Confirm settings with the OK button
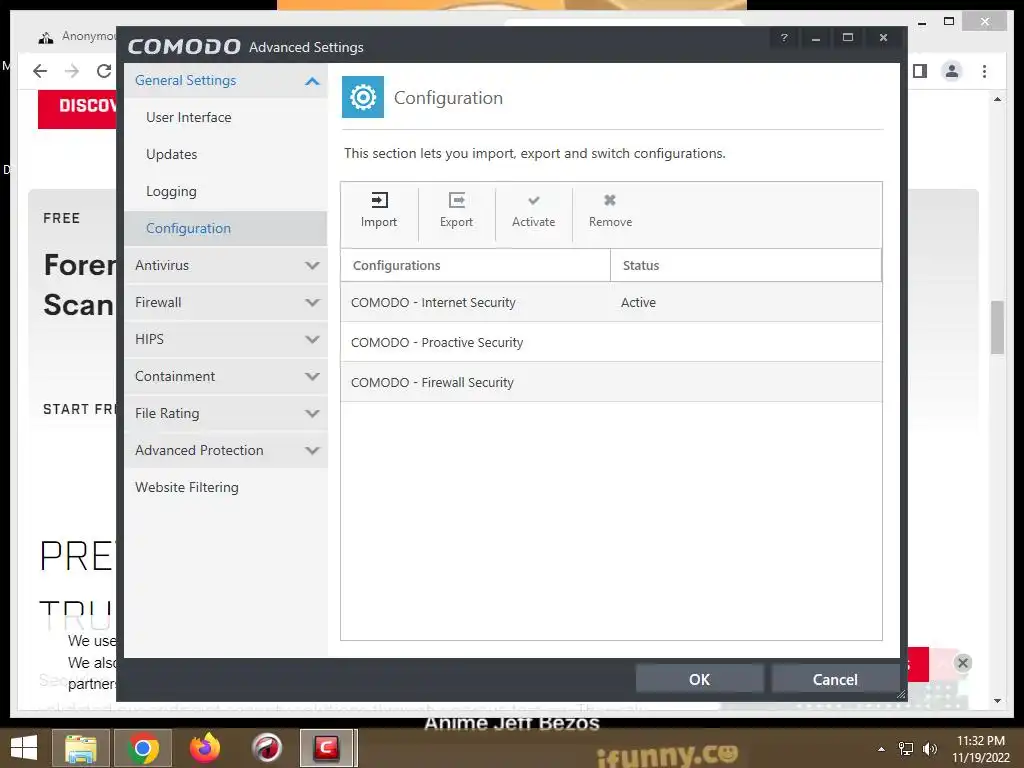Image resolution: width=1024 pixels, height=768 pixels. click(699, 679)
